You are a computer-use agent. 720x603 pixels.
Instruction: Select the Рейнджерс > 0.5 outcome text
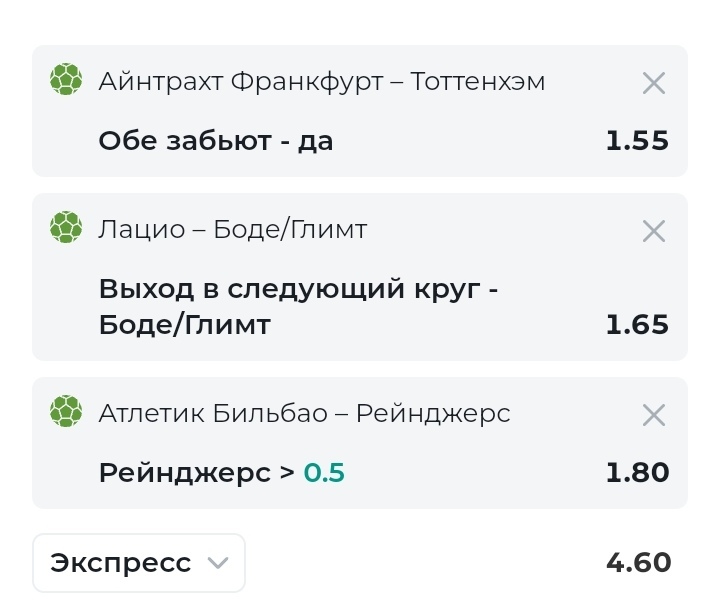221,473
